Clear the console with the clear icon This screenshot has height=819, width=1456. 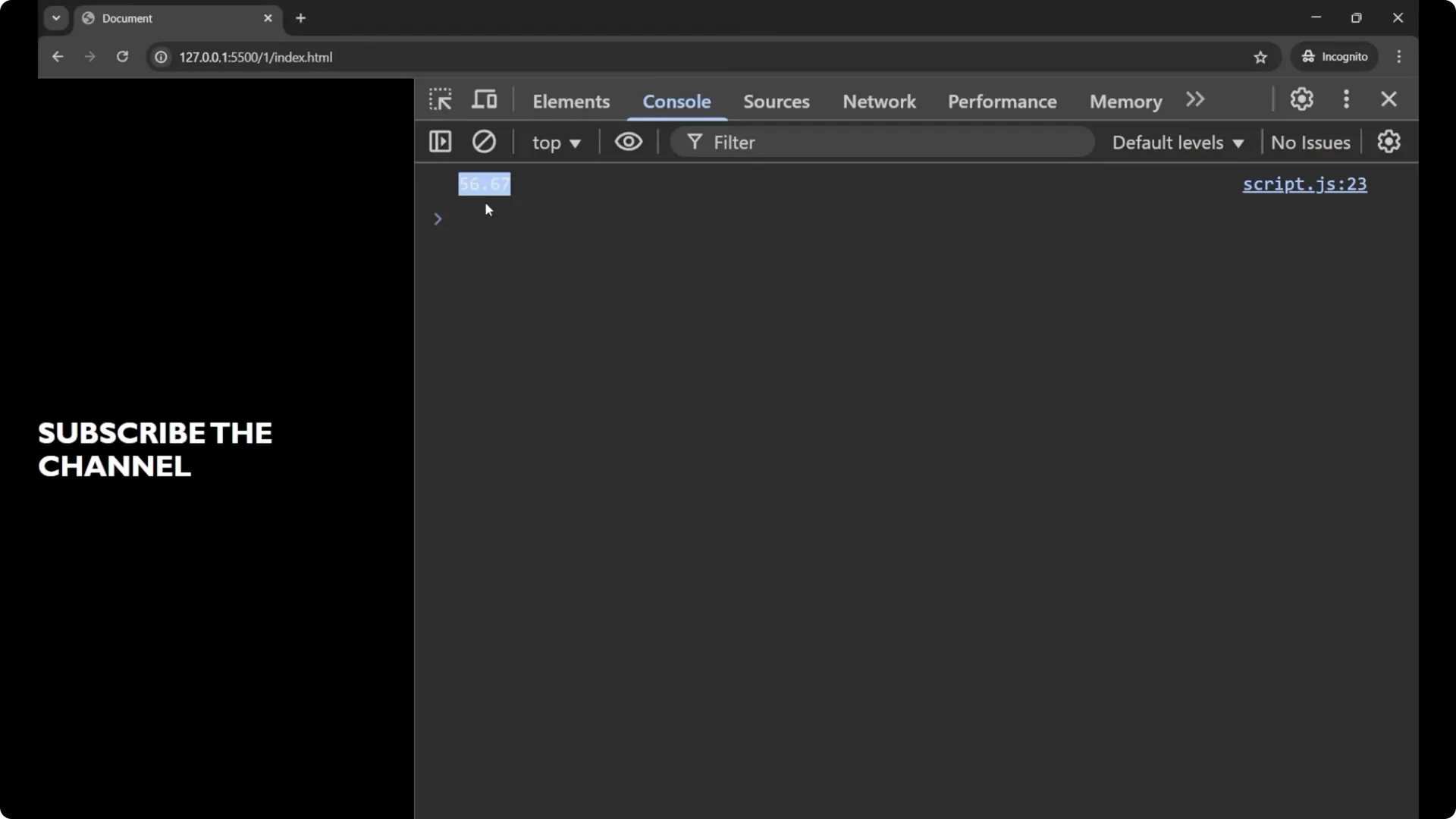point(485,142)
